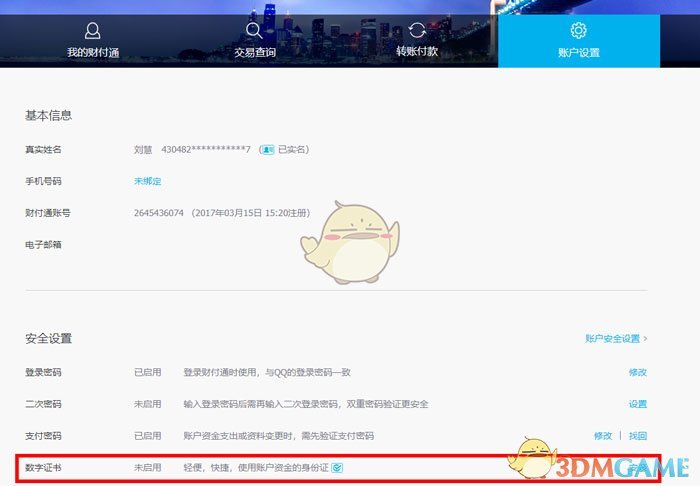Click the 二次密码 label

pos(43,404)
